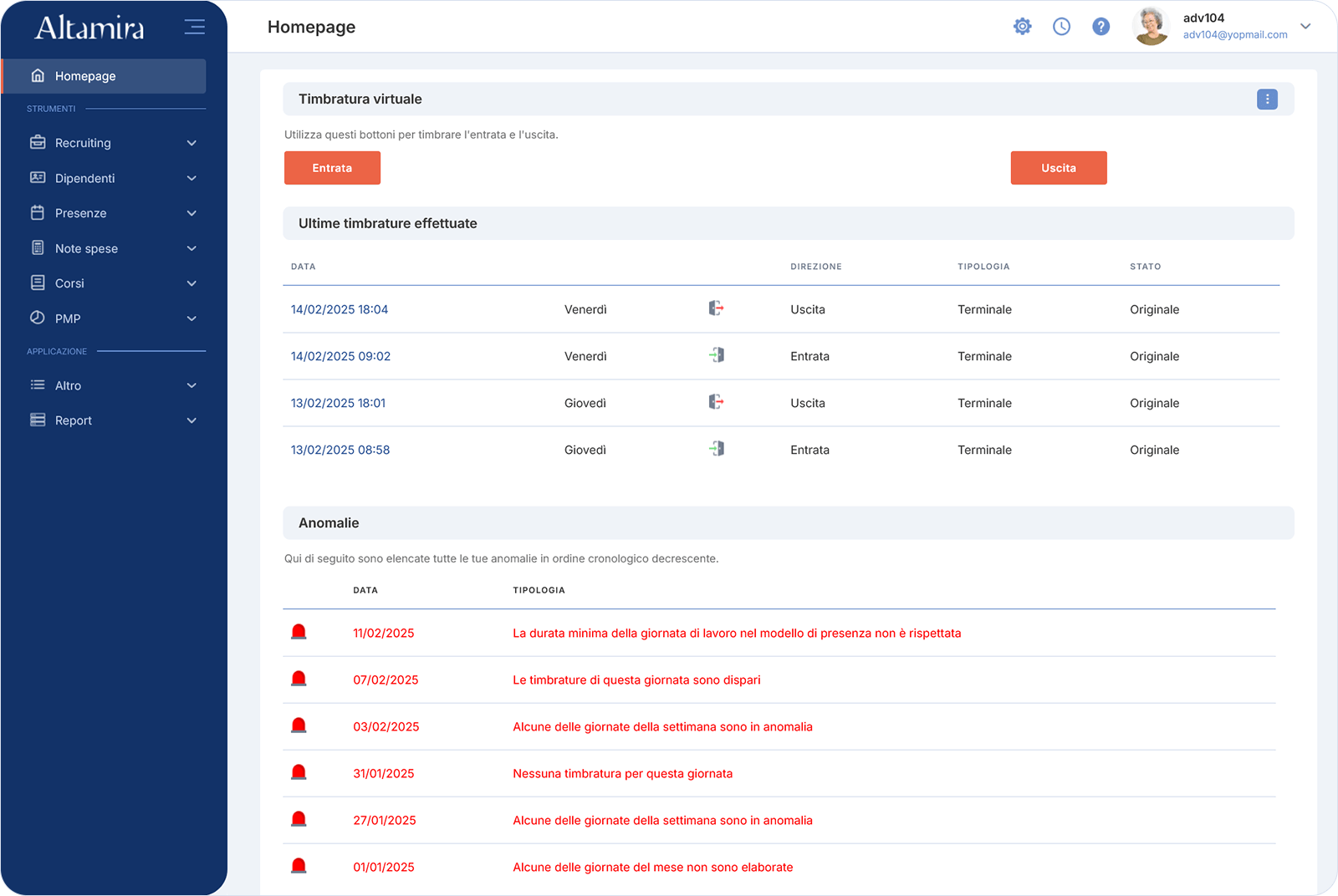The height and width of the screenshot is (896, 1338).
Task: Click the Corsi document icon
Action: (38, 283)
